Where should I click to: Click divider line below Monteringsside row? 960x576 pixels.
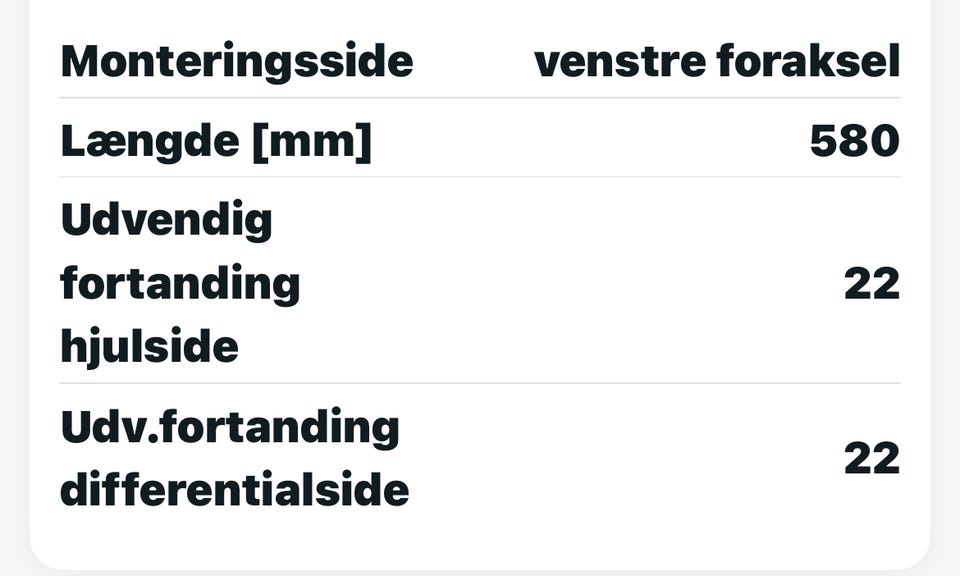coord(480,98)
